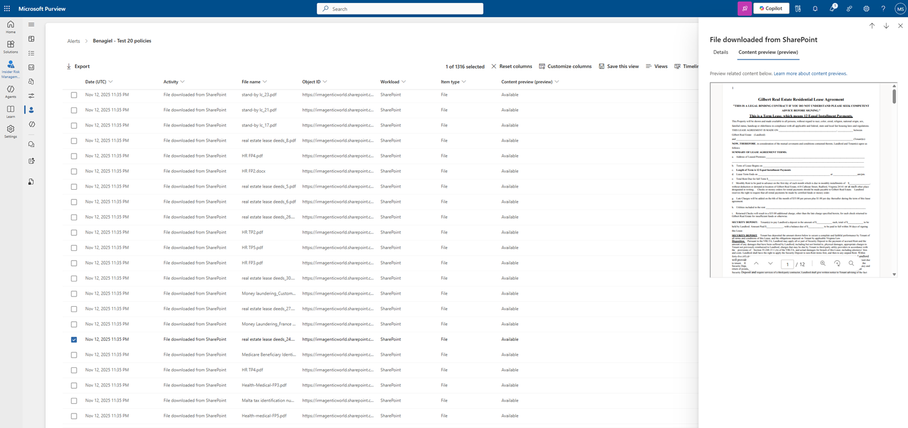Click Customize columns
908x428 pixels.
pos(565,67)
